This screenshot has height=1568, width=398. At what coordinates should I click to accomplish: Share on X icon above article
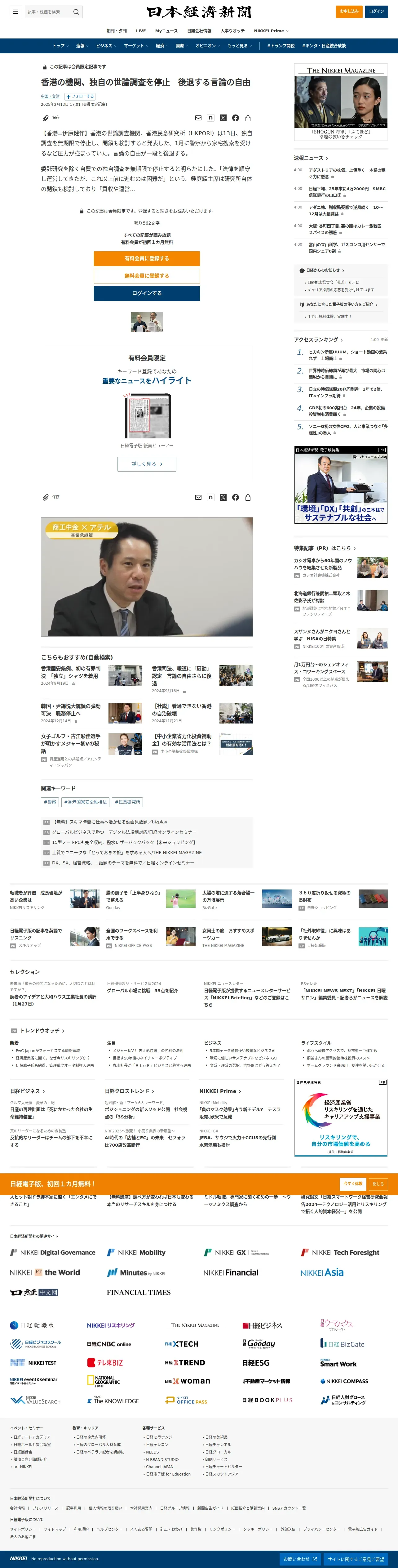(223, 118)
